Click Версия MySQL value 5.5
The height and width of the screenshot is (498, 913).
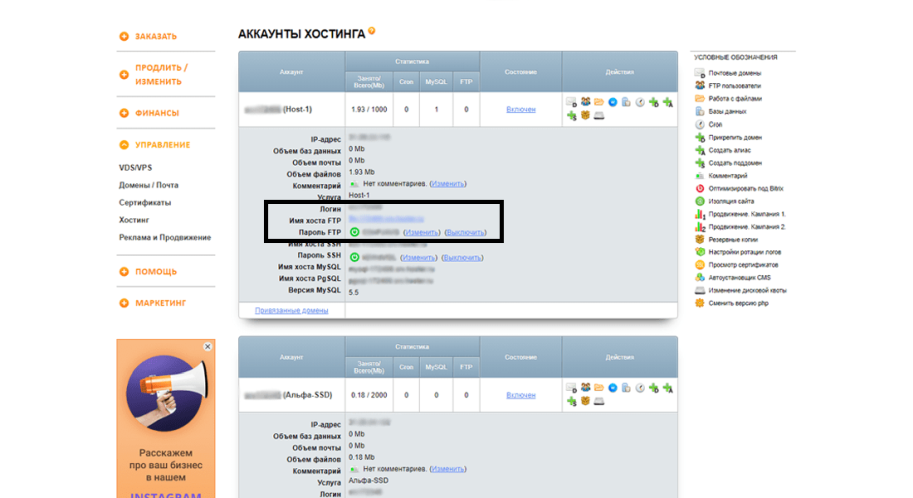(x=353, y=292)
